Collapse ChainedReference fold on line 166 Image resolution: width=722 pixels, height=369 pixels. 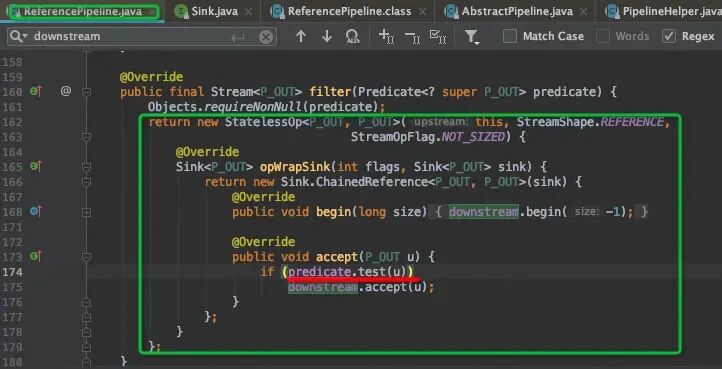[x=86, y=182]
